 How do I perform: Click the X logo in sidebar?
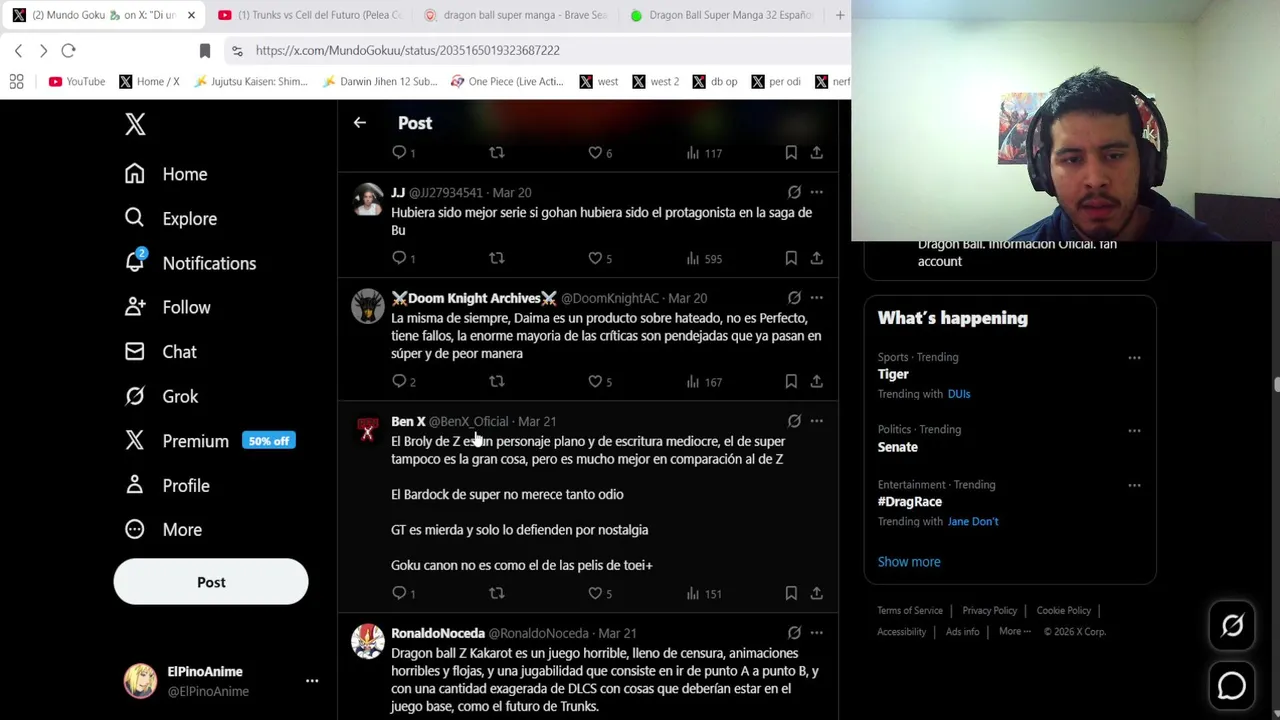click(x=135, y=124)
